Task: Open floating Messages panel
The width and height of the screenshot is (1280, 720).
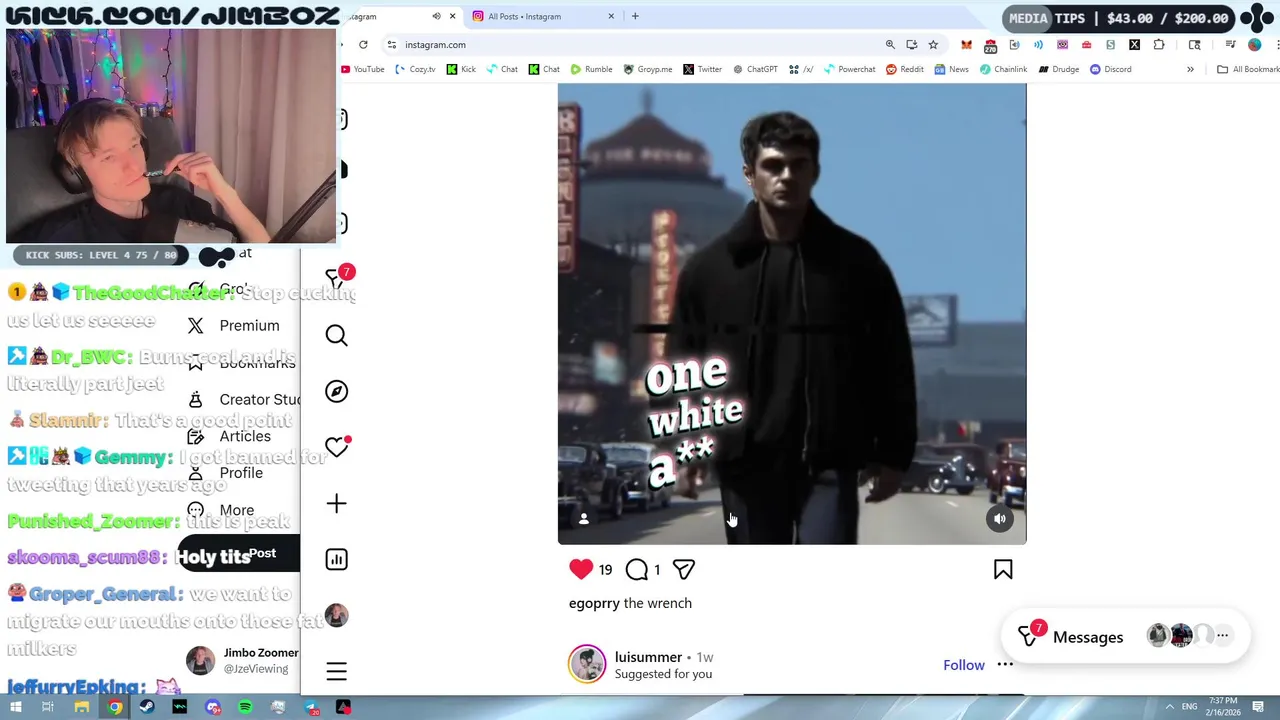Action: (1126, 636)
